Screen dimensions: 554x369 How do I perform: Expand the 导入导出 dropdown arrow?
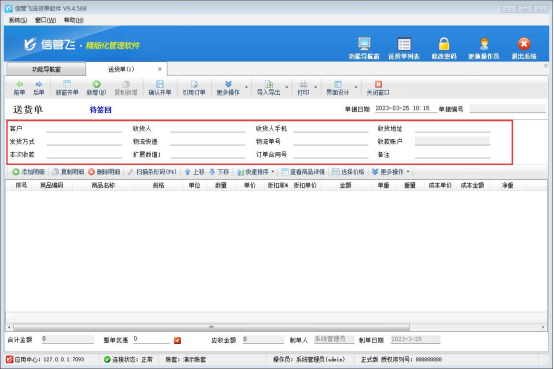pos(287,87)
